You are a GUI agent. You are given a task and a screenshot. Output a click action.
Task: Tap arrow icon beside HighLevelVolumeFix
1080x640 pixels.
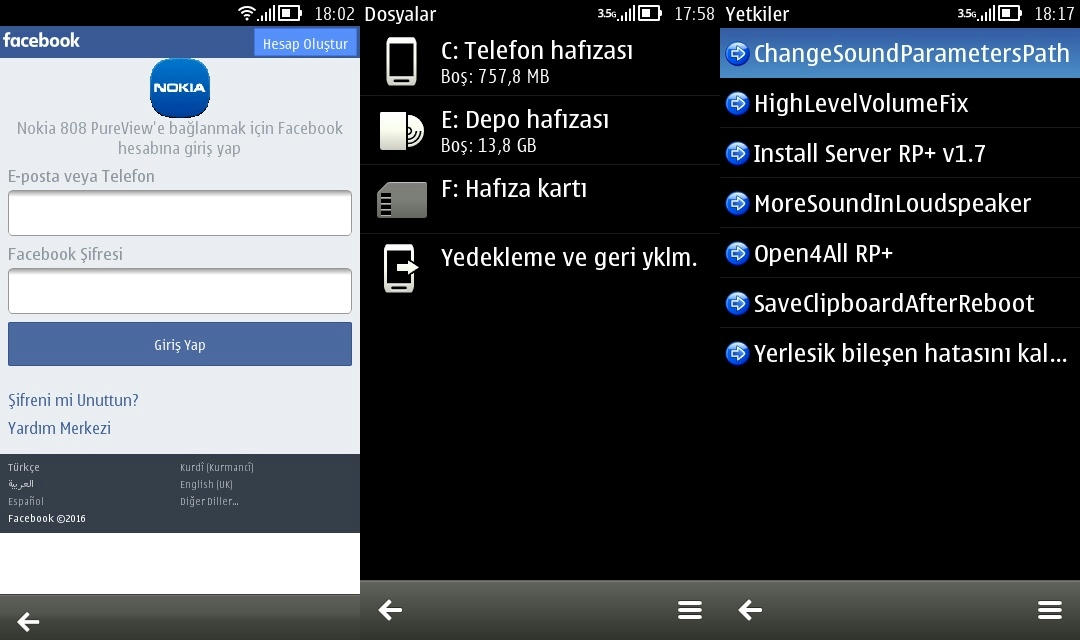click(x=737, y=103)
